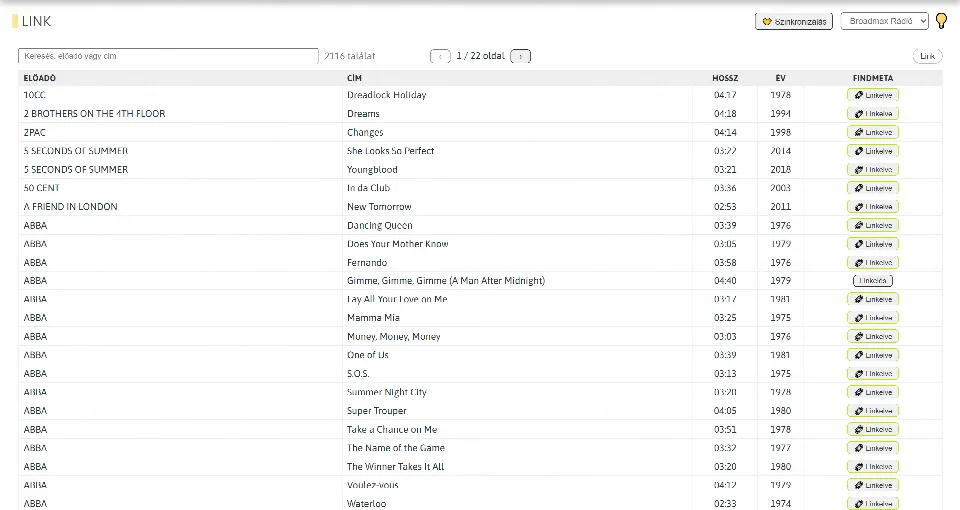Sort by the ELŐADÓ column header
The width and height of the screenshot is (960, 510).
pyautogui.click(x=40, y=78)
